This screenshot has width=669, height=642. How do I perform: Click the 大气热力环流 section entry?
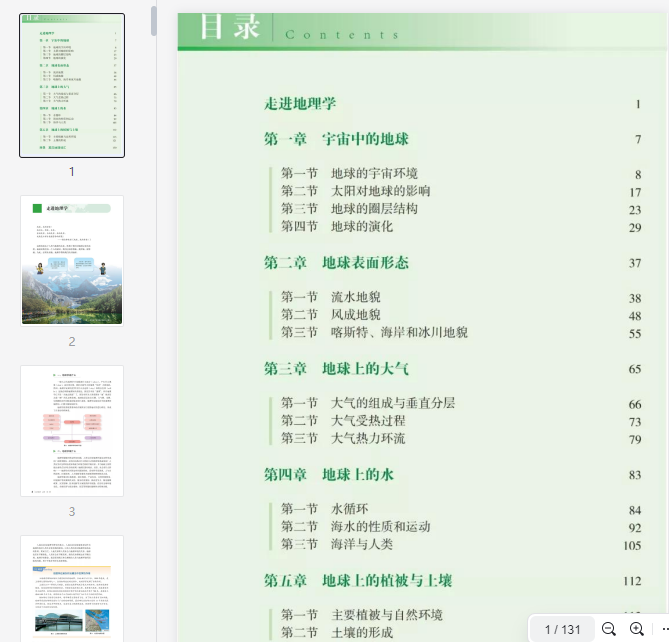pyautogui.click(x=367, y=438)
